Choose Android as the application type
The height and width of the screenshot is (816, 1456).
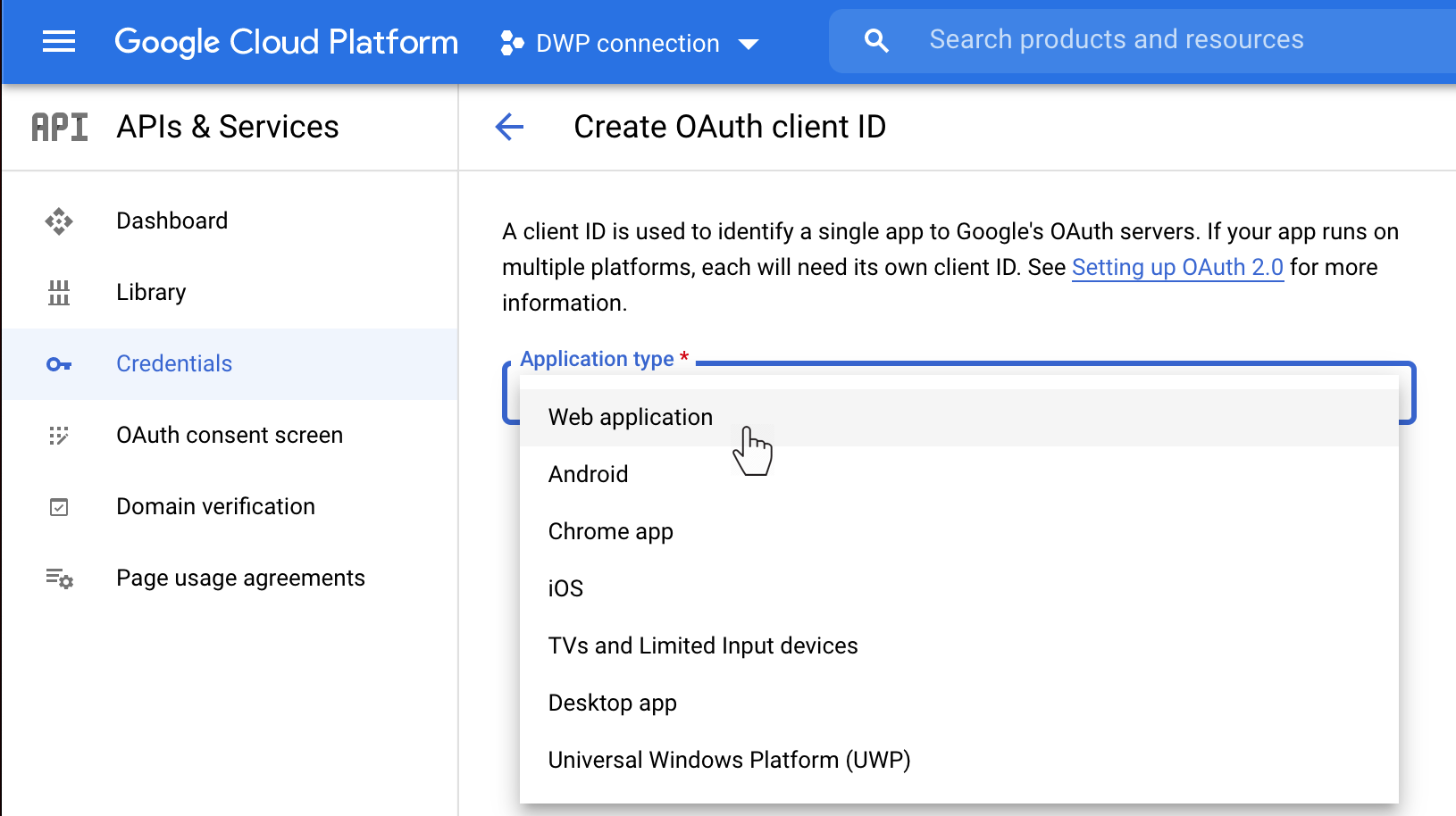click(x=588, y=474)
